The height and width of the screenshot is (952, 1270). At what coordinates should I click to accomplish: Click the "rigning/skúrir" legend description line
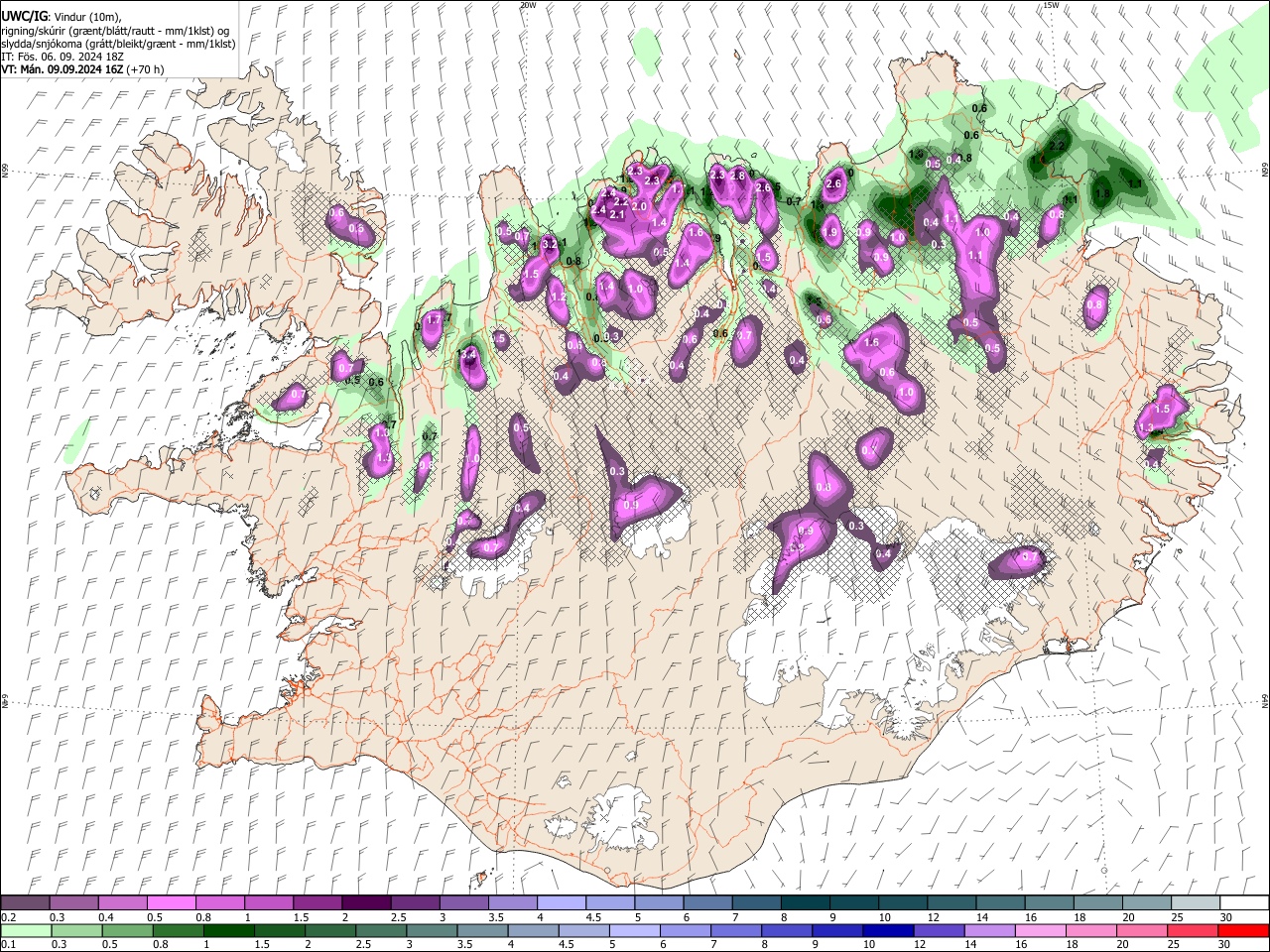(115, 32)
